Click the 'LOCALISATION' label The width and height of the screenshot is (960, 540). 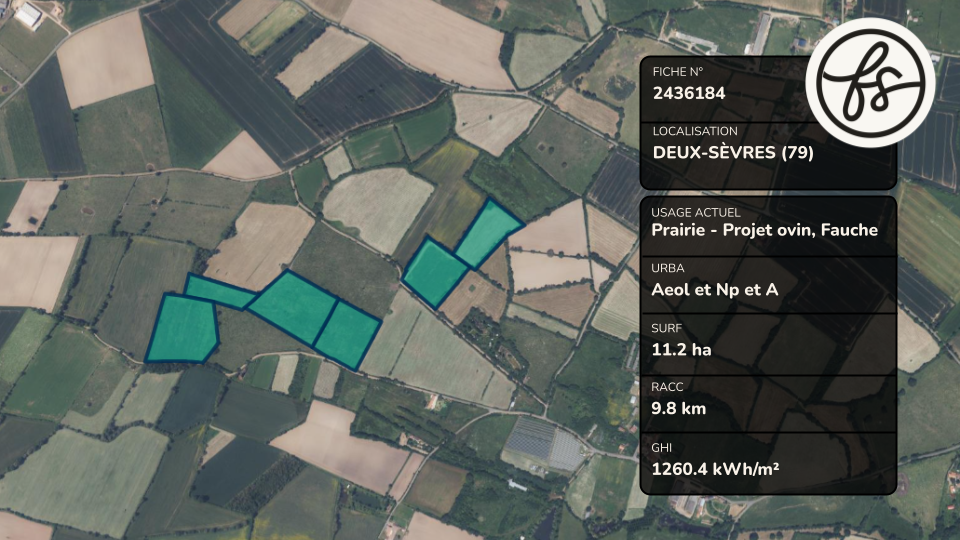(695, 131)
